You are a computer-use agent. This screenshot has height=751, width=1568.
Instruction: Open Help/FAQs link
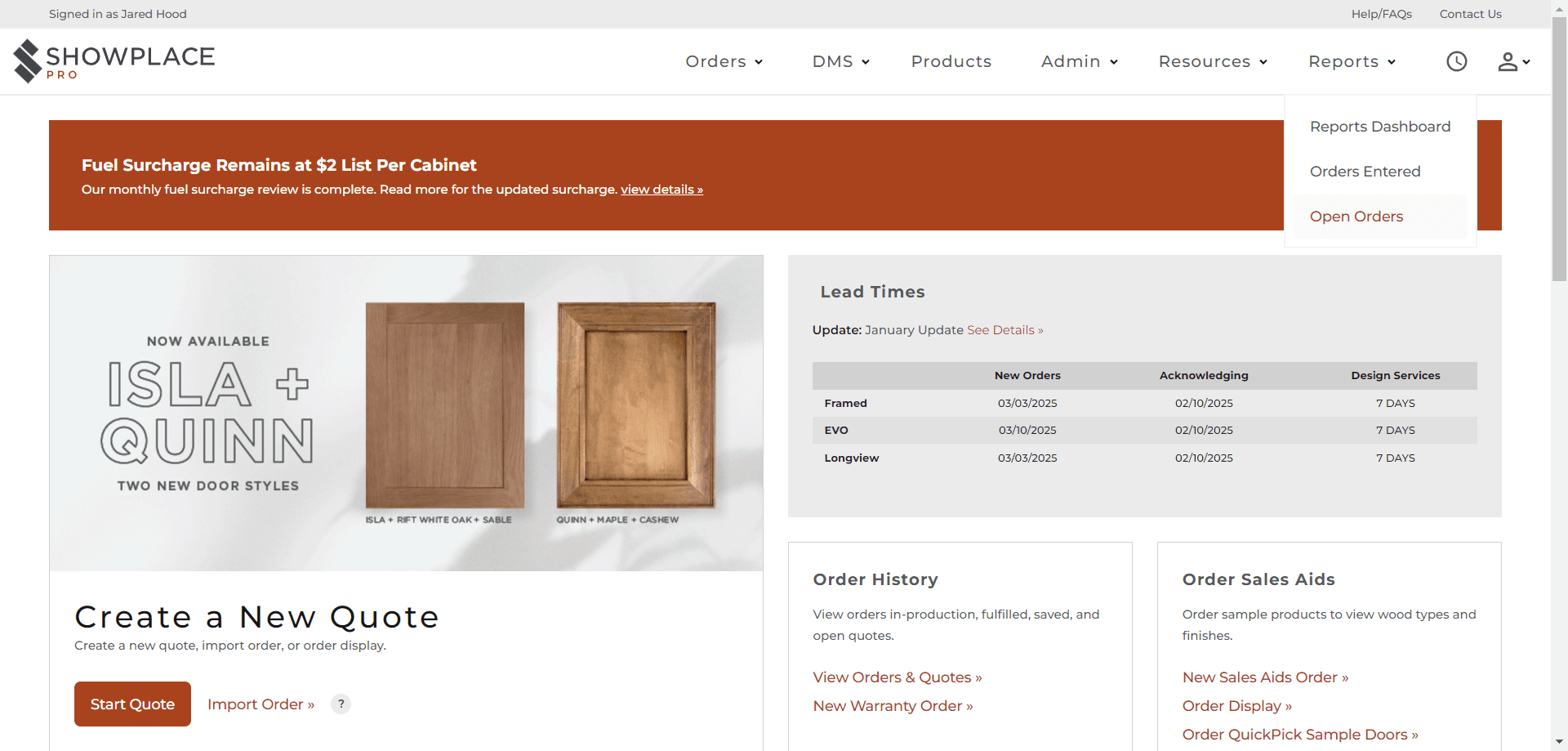coord(1382,14)
